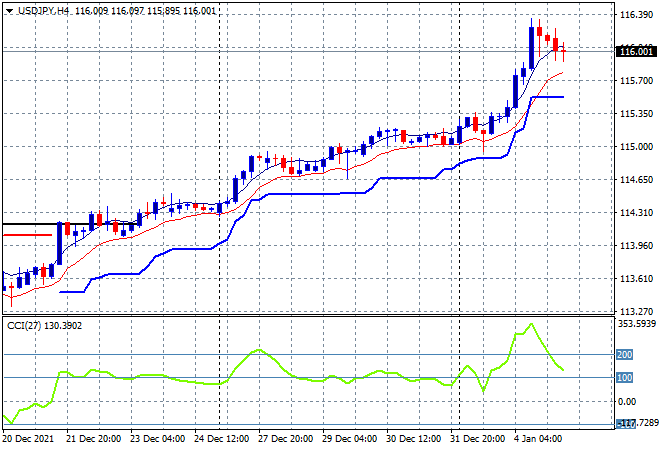Click the 113.610 price scale label
This screenshot has width=660, height=450.
coord(636,279)
